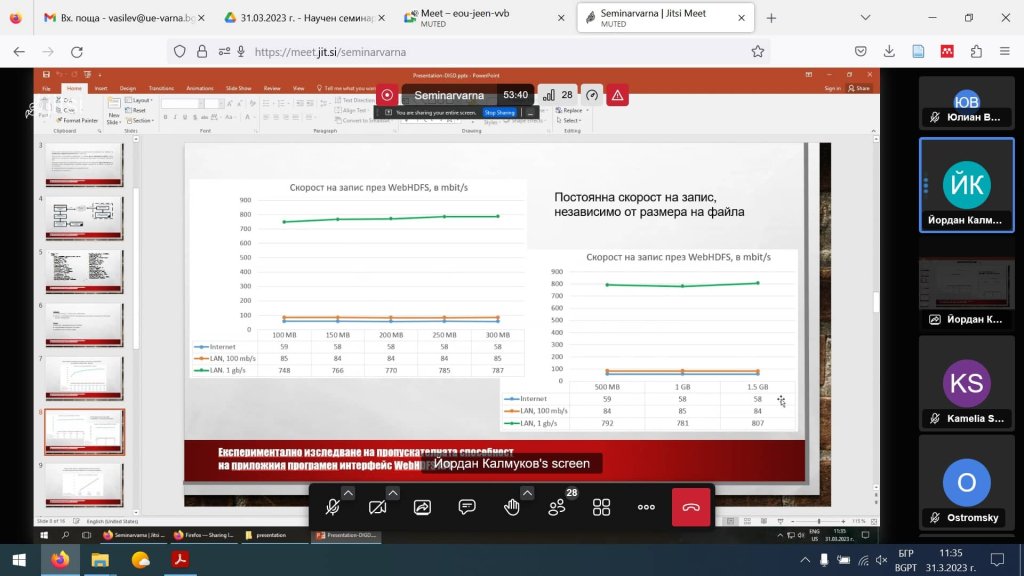1024x576 pixels.
Task: Select Kamelia S. participant tile
Action: [x=967, y=382]
